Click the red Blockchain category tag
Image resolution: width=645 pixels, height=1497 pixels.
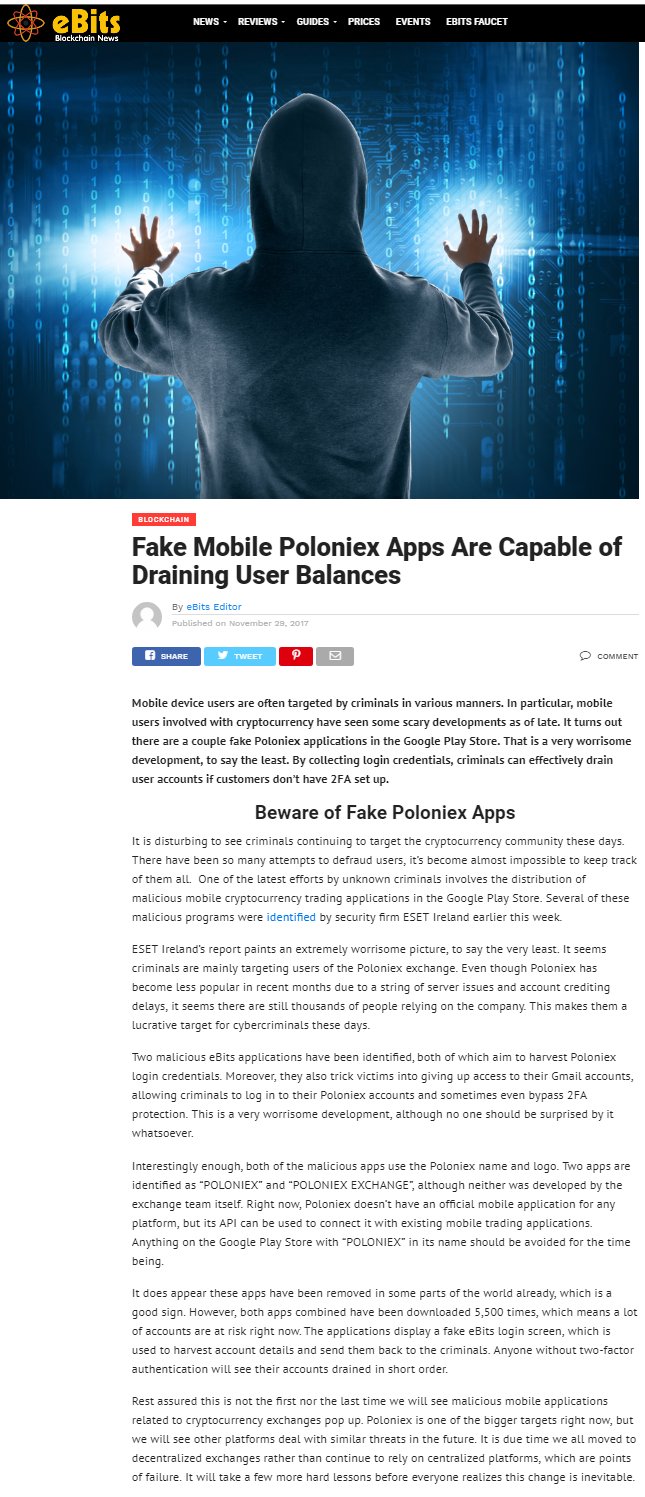tap(164, 519)
